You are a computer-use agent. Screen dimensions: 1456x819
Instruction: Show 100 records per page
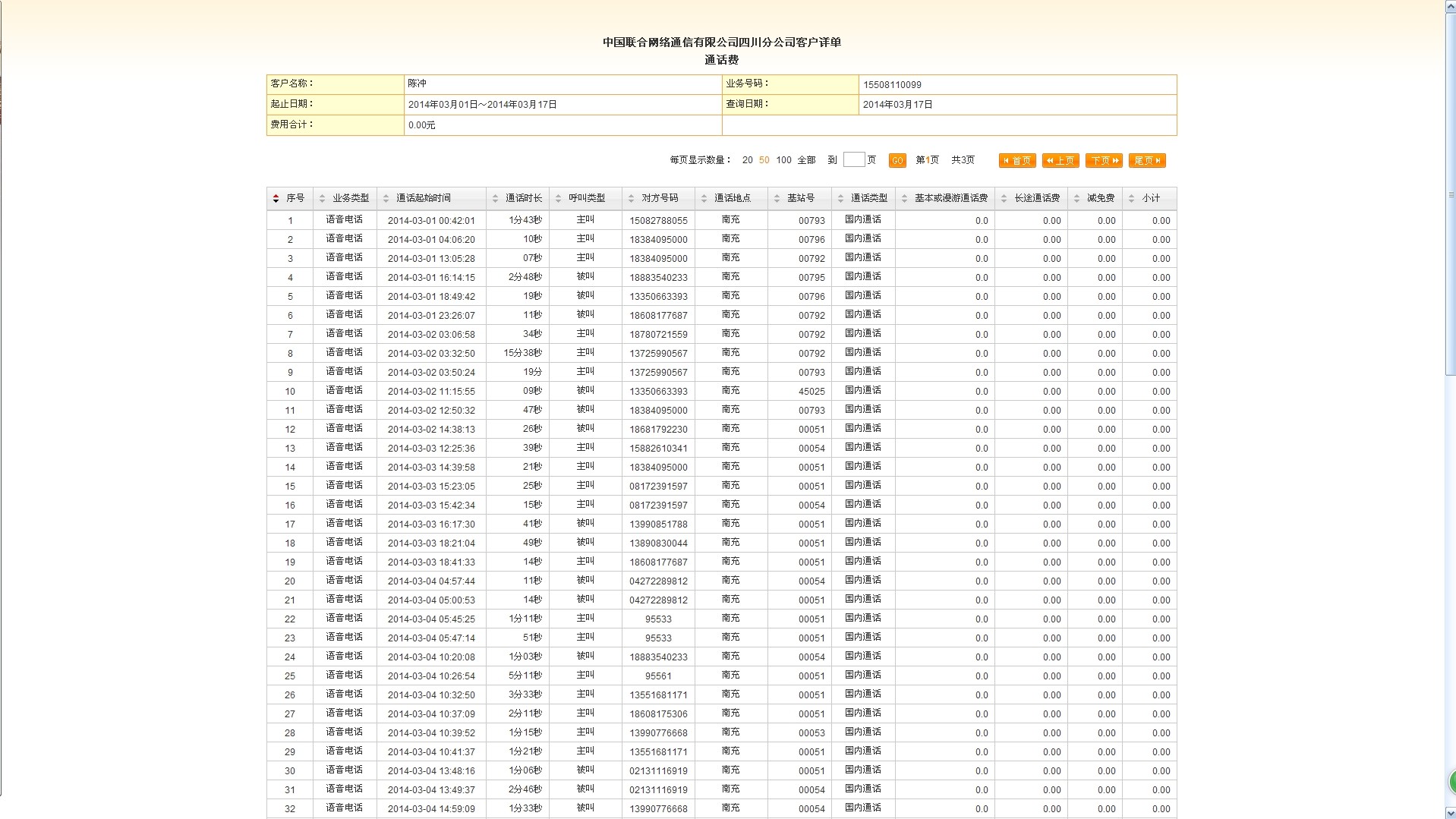783,160
